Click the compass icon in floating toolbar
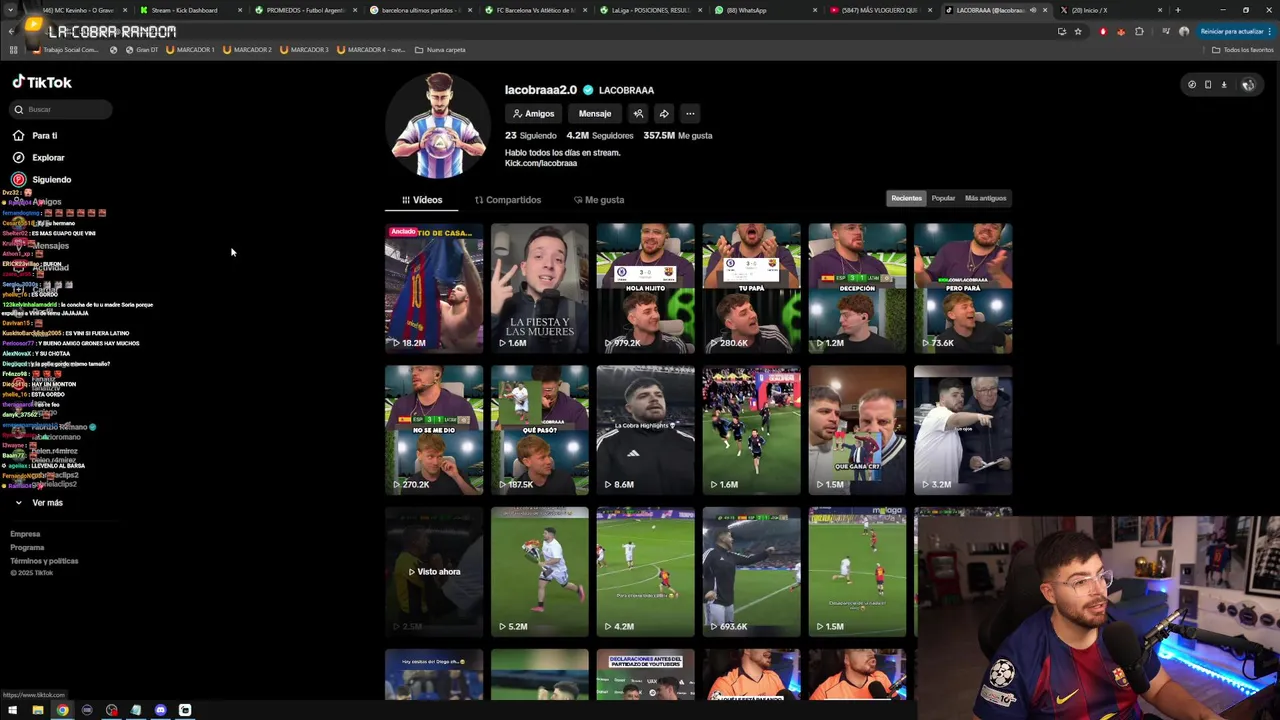 click(x=1191, y=85)
